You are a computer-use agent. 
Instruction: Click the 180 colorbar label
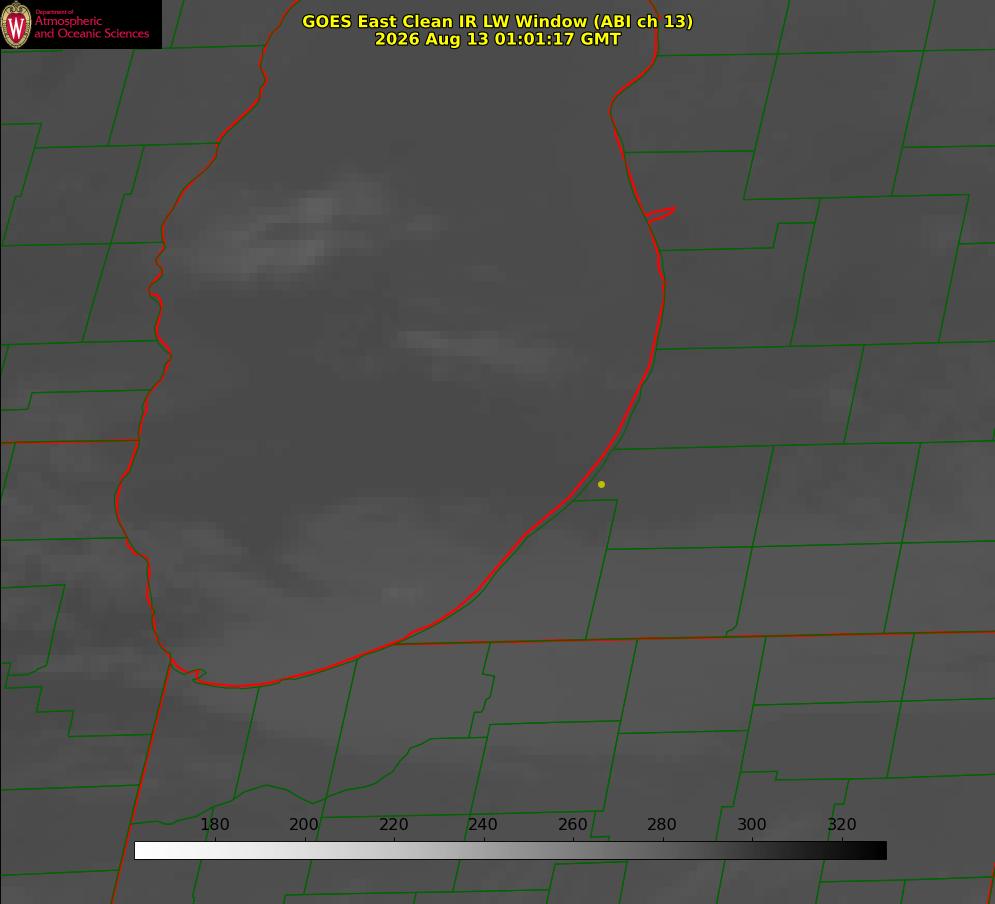tap(214, 824)
